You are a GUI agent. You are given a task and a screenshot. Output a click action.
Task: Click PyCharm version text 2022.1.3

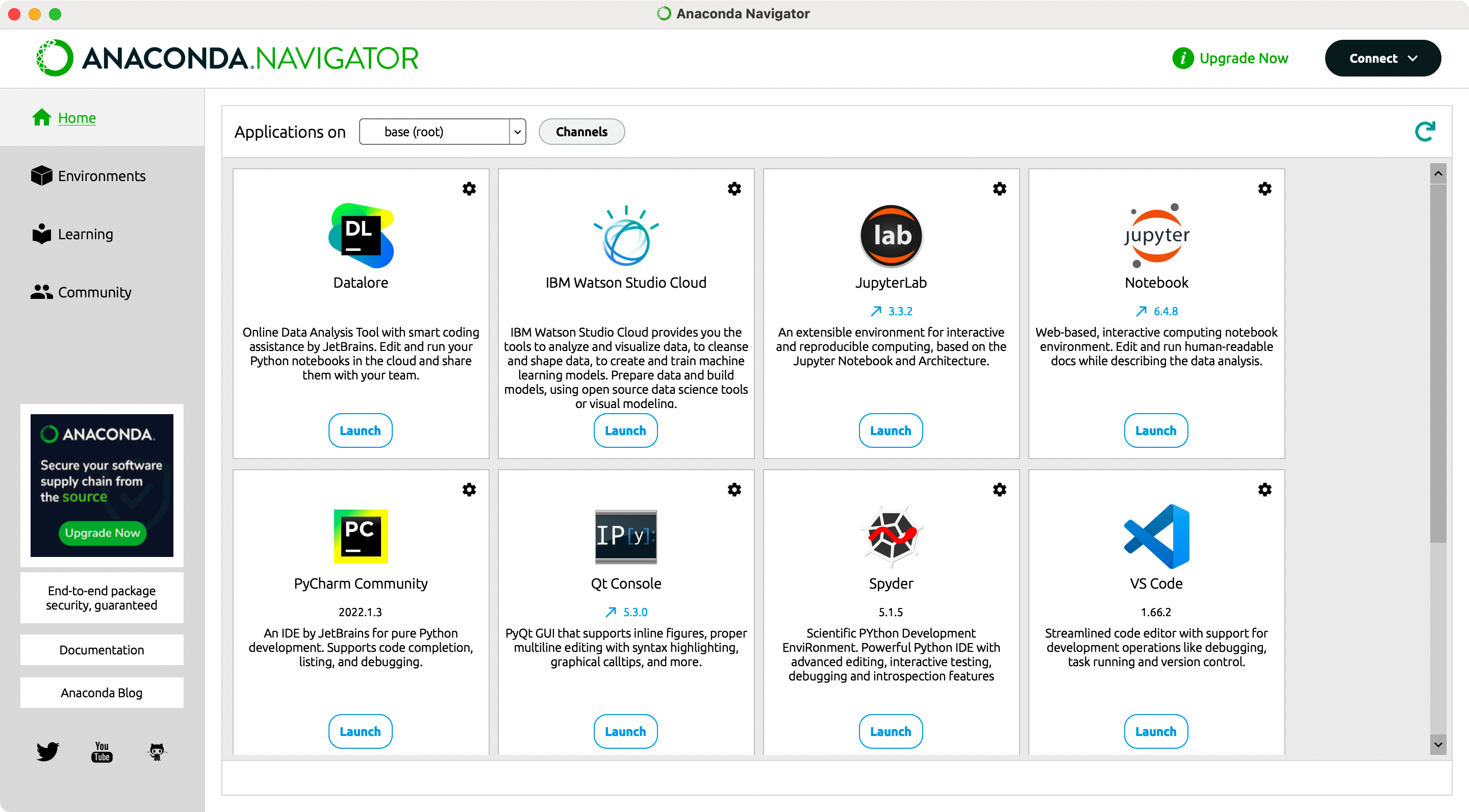point(360,613)
